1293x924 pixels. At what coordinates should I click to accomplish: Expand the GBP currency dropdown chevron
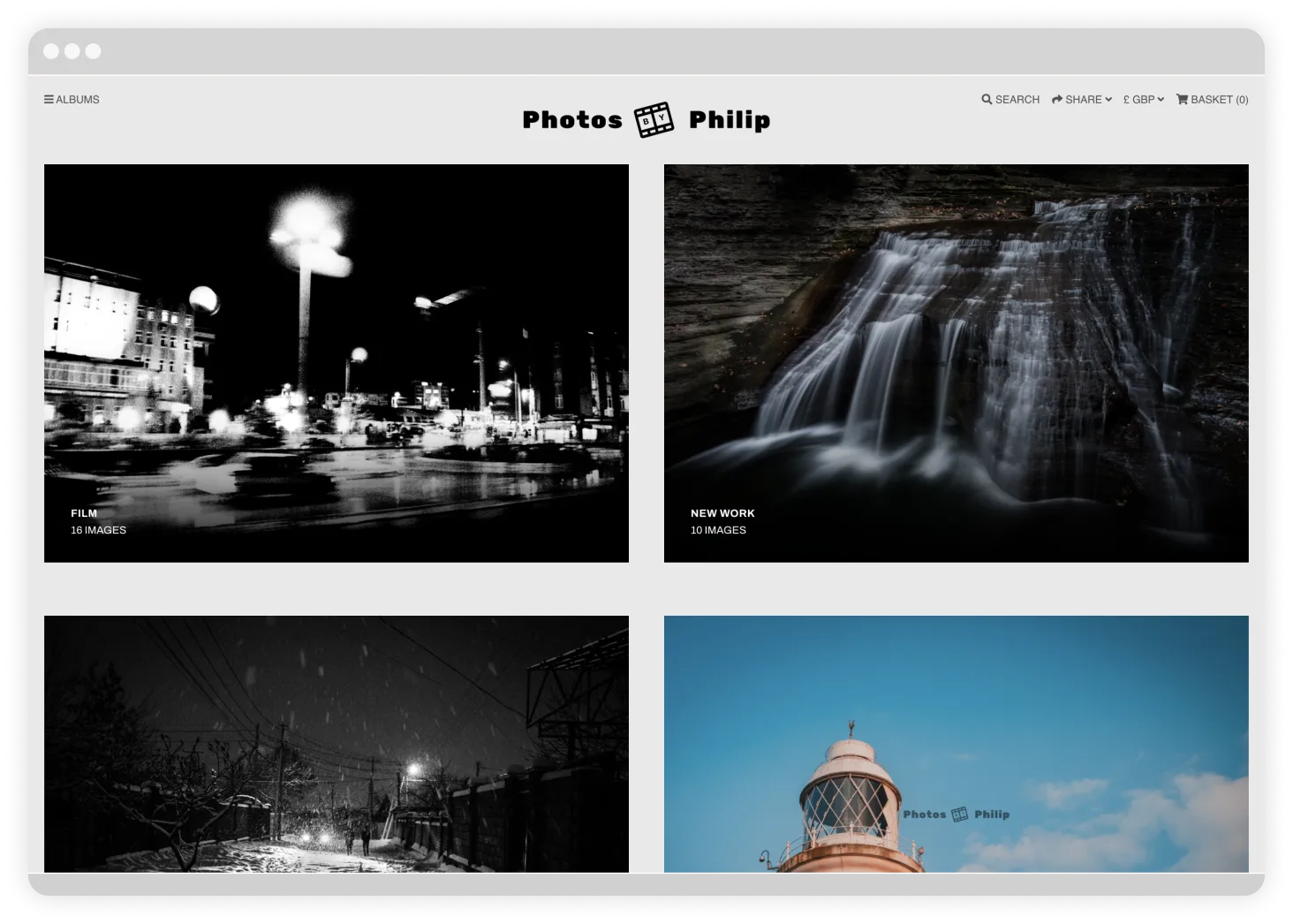(x=1161, y=100)
